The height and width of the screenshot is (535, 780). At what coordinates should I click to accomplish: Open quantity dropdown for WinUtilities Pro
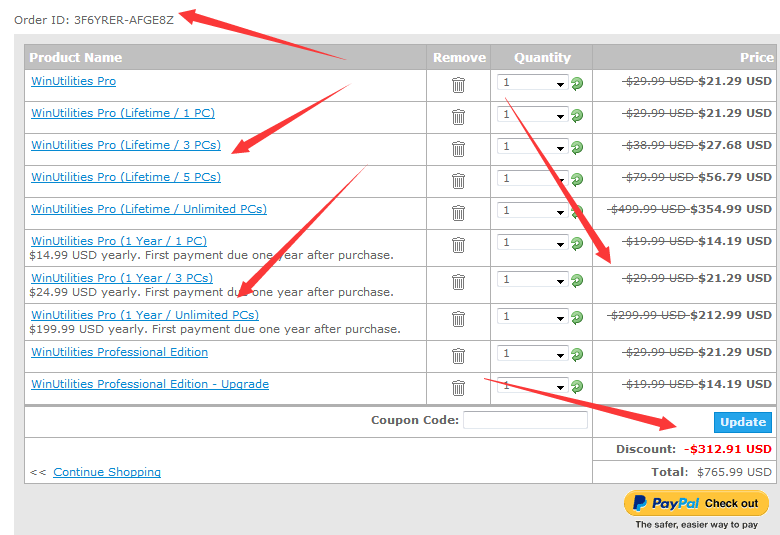532,82
